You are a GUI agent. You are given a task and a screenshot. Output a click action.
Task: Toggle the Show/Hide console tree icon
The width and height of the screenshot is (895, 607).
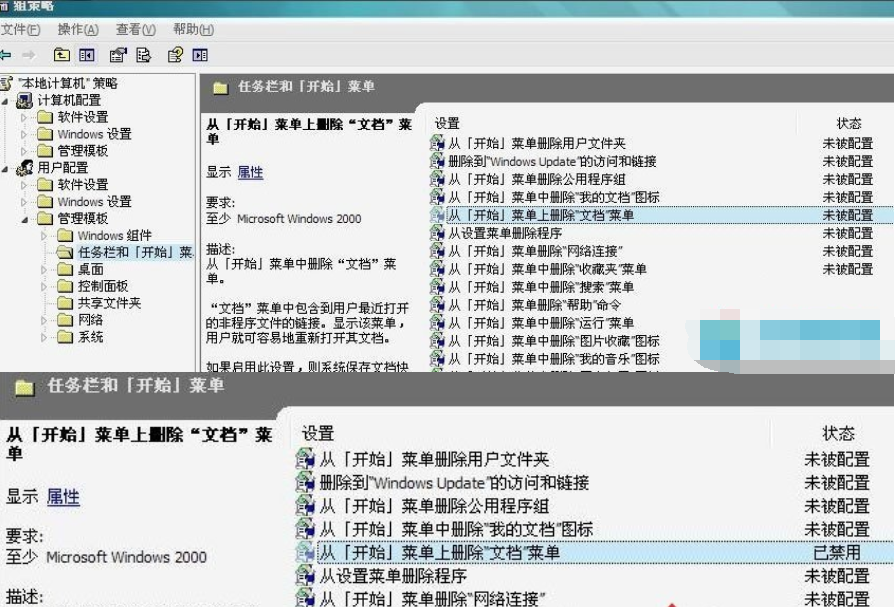[x=87, y=55]
